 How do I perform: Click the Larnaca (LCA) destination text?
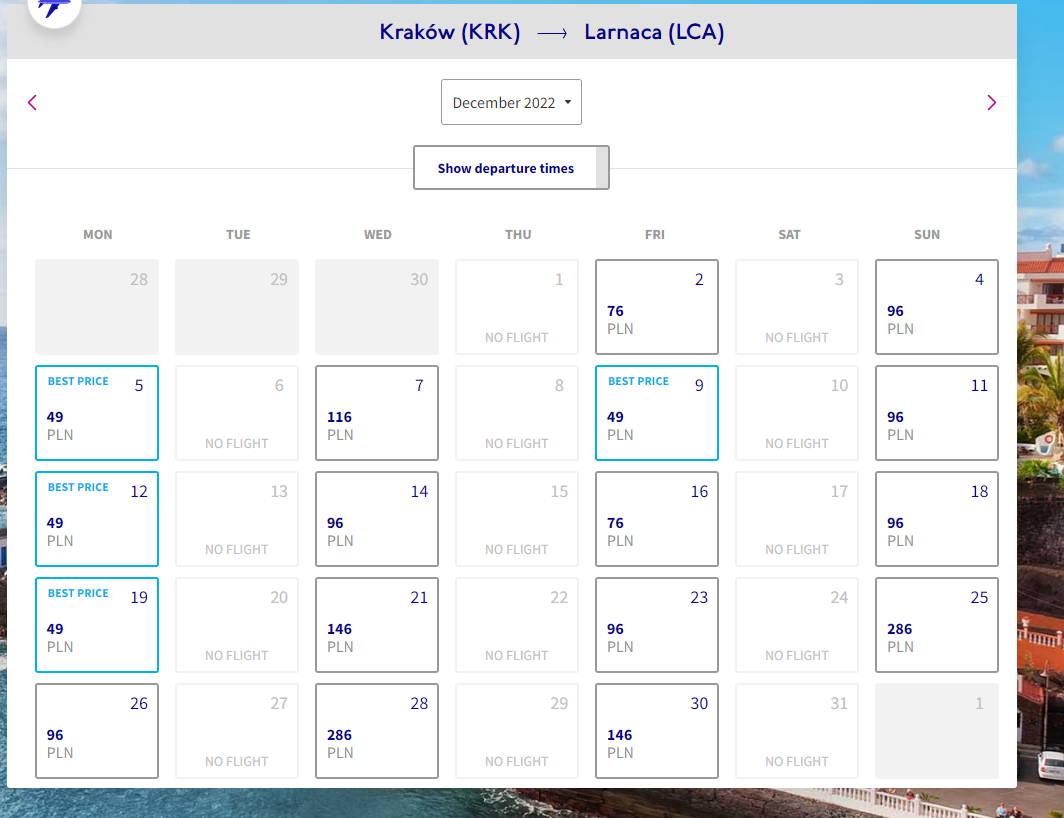tap(654, 32)
